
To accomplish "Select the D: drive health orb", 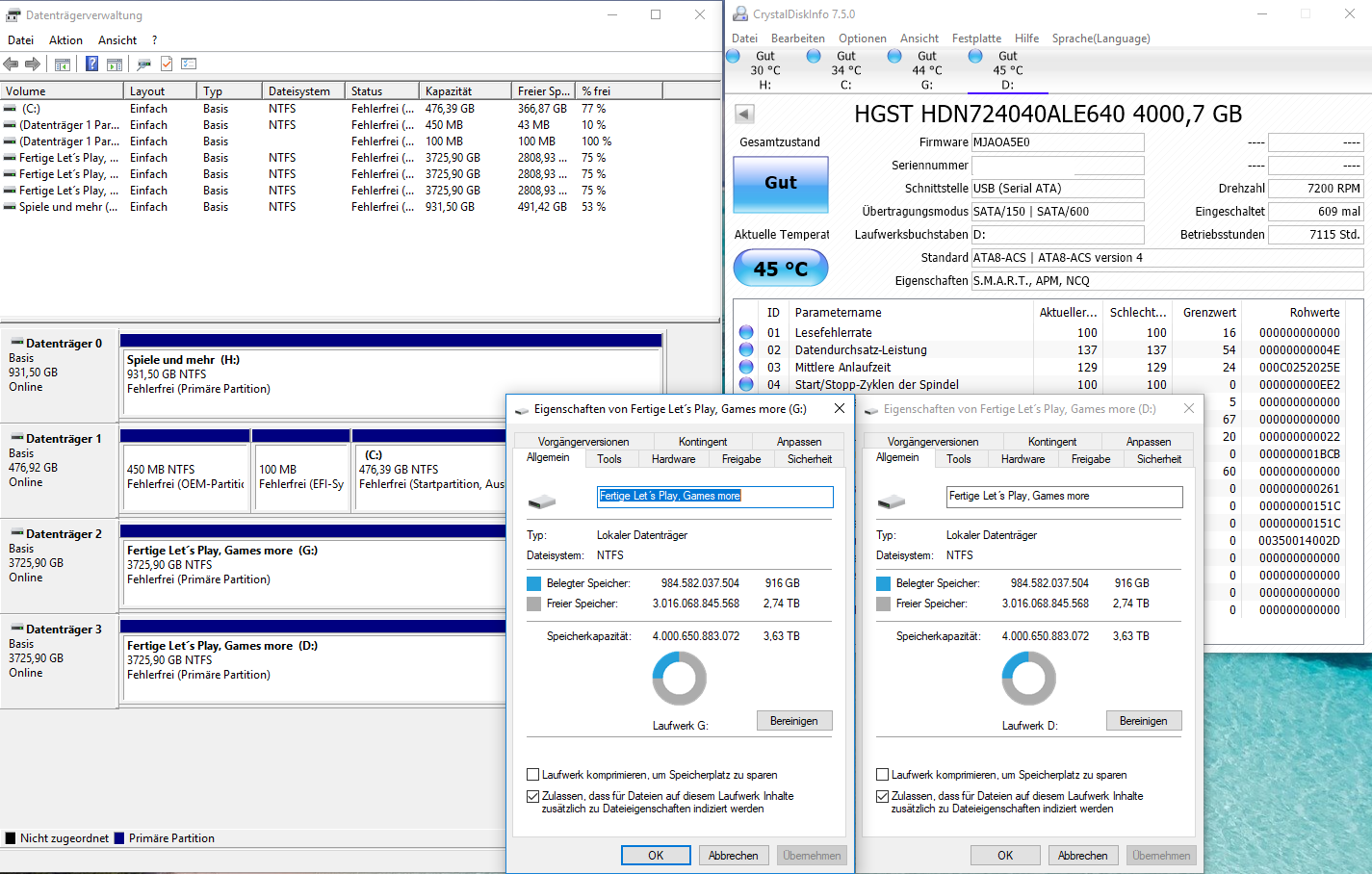I will (975, 56).
